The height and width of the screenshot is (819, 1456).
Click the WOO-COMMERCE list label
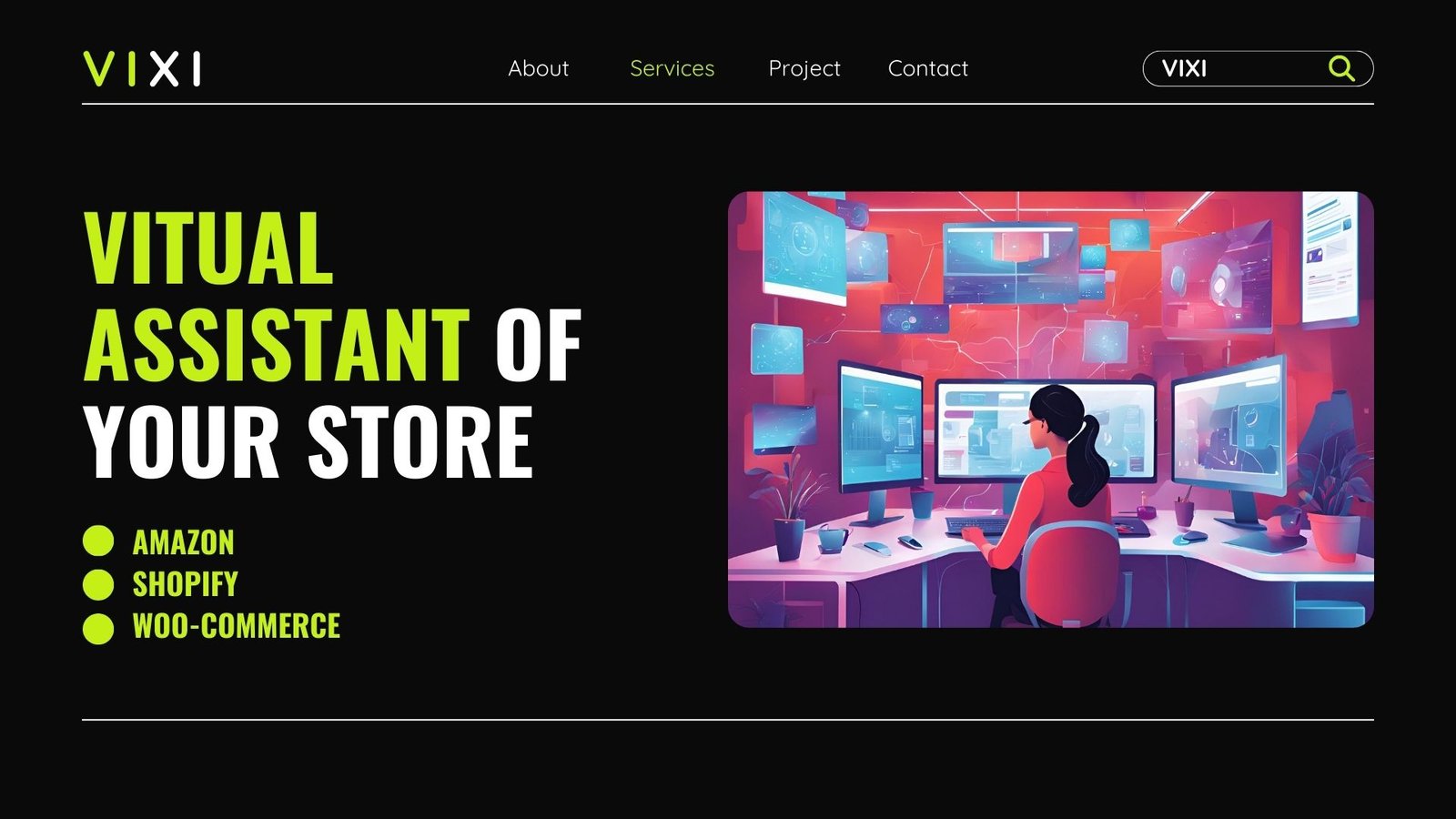[x=237, y=626]
